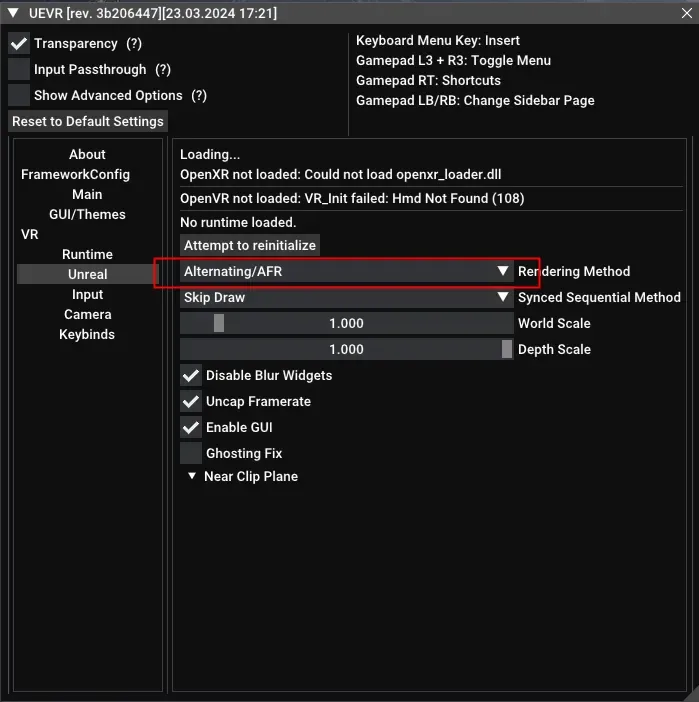The image size is (699, 702).
Task: Open the About sidebar page
Action: click(87, 154)
